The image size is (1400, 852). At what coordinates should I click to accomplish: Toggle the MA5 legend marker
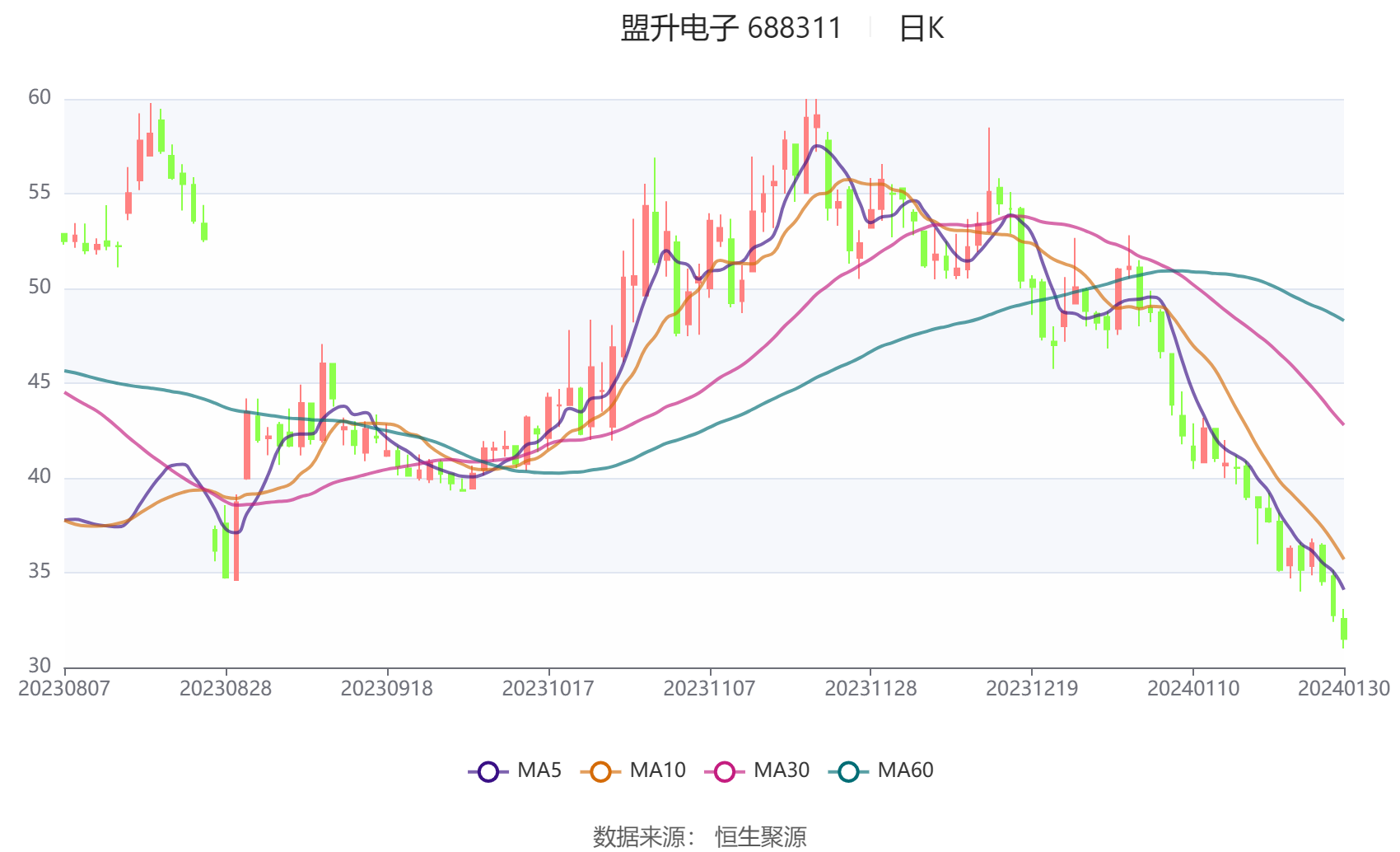488,771
